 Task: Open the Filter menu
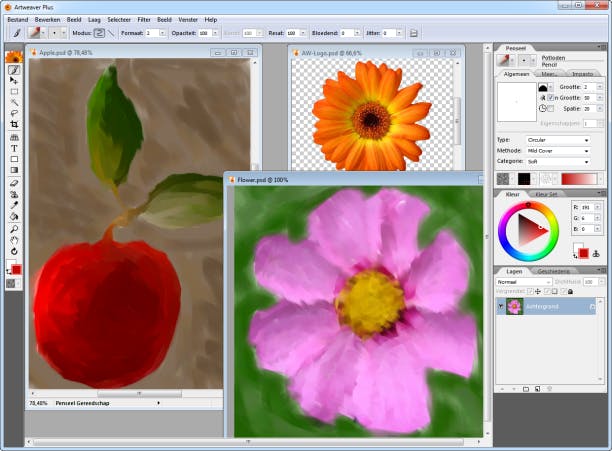click(x=144, y=19)
